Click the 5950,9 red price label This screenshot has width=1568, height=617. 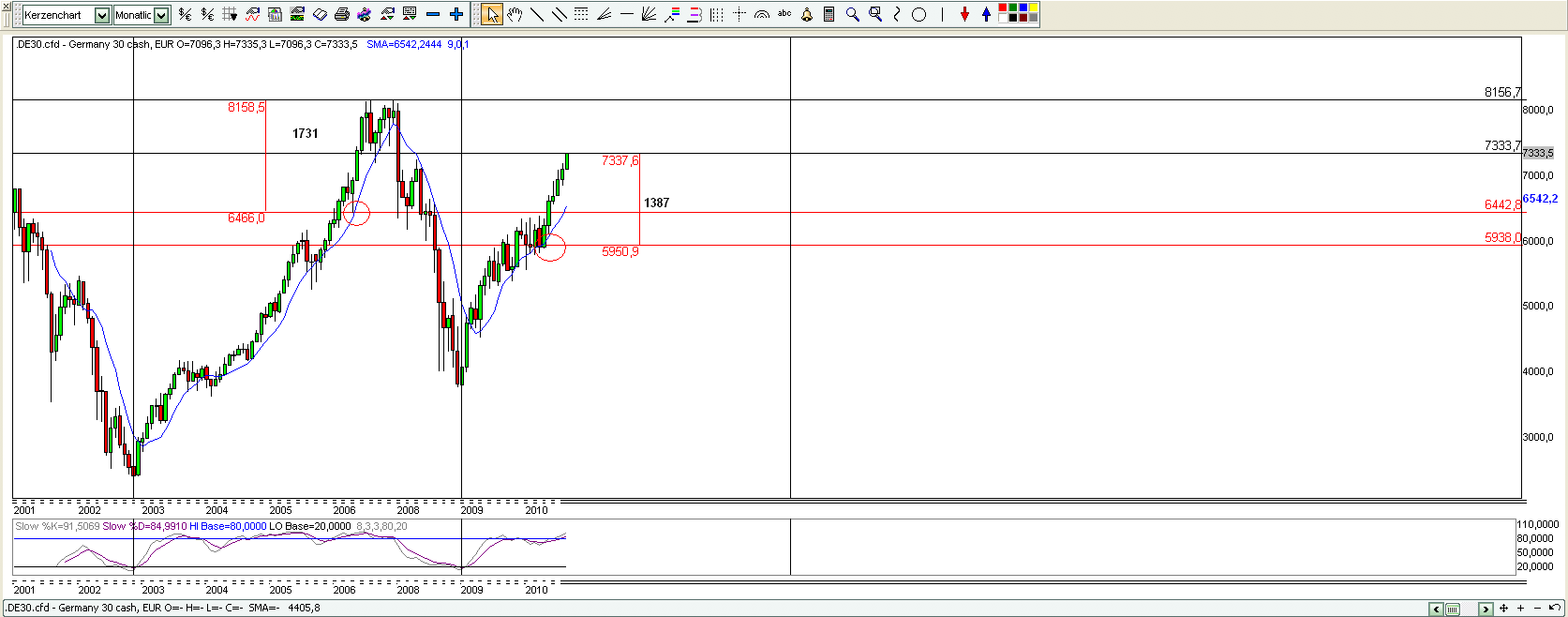click(x=620, y=251)
